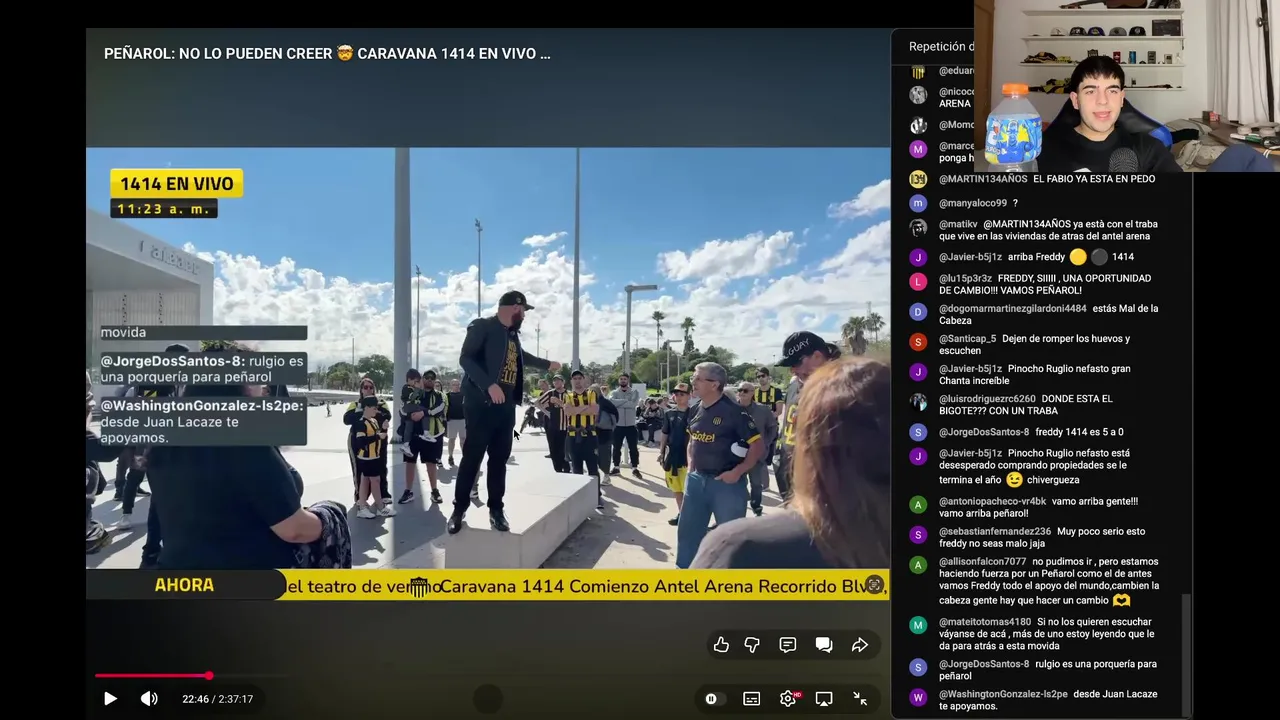The image size is (1280, 720).
Task: Click @sebastianfernandez236 avatar
Action: (x=918, y=535)
